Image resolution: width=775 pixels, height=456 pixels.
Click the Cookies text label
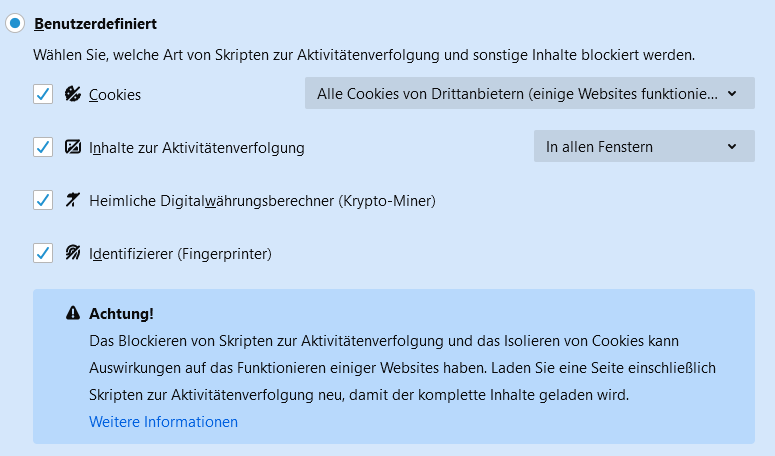pos(115,94)
